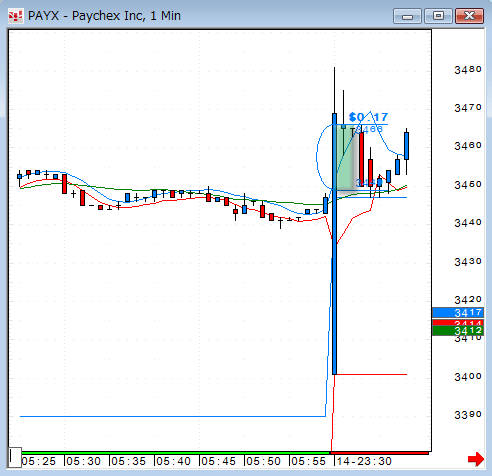Viewport: 492px width, 476px height.
Task: Click the blue 3417 price marker
Action: point(458,312)
